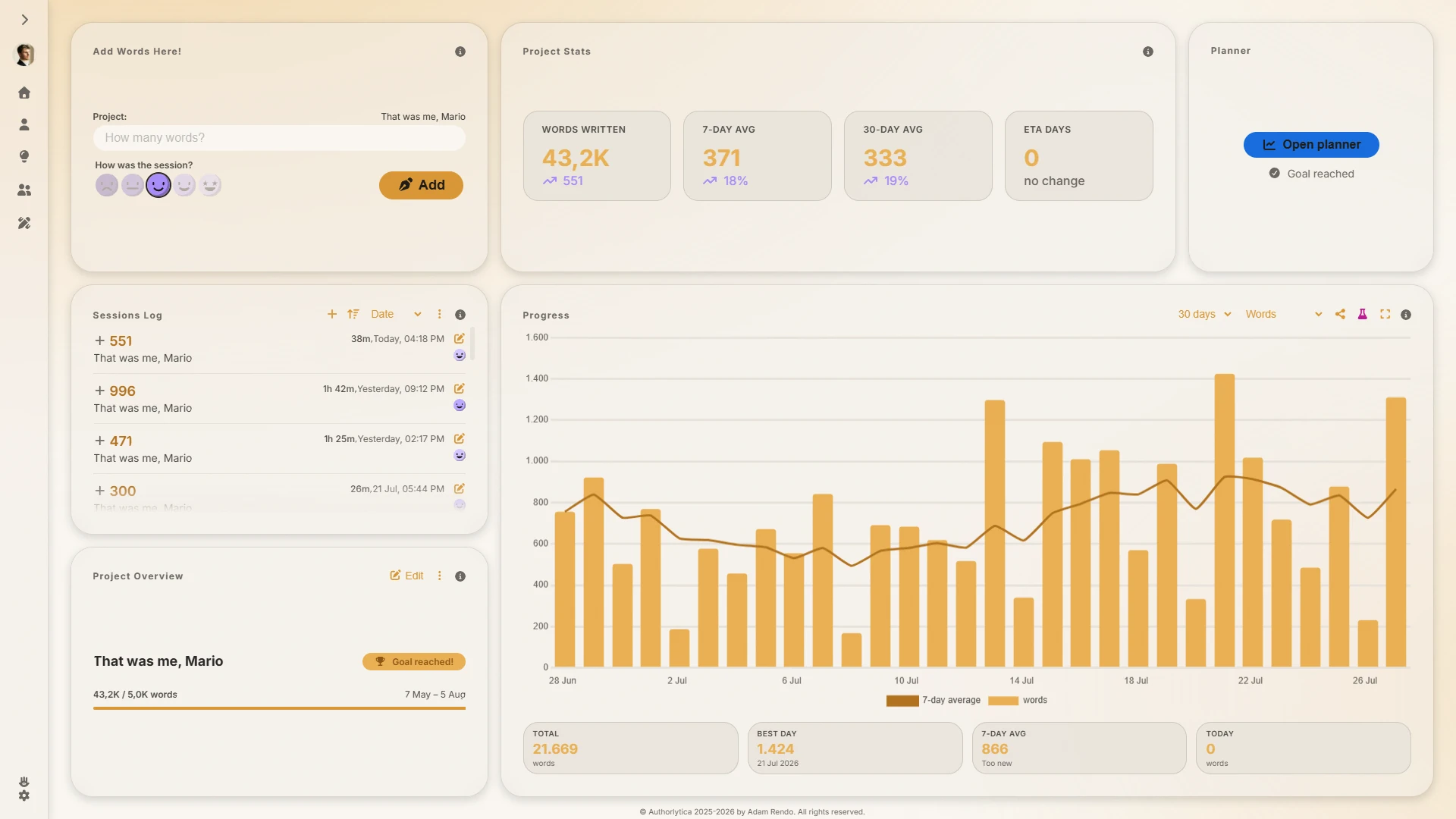Toggle the words legend item
Image resolution: width=1456 pixels, height=819 pixels.
coord(1018,701)
